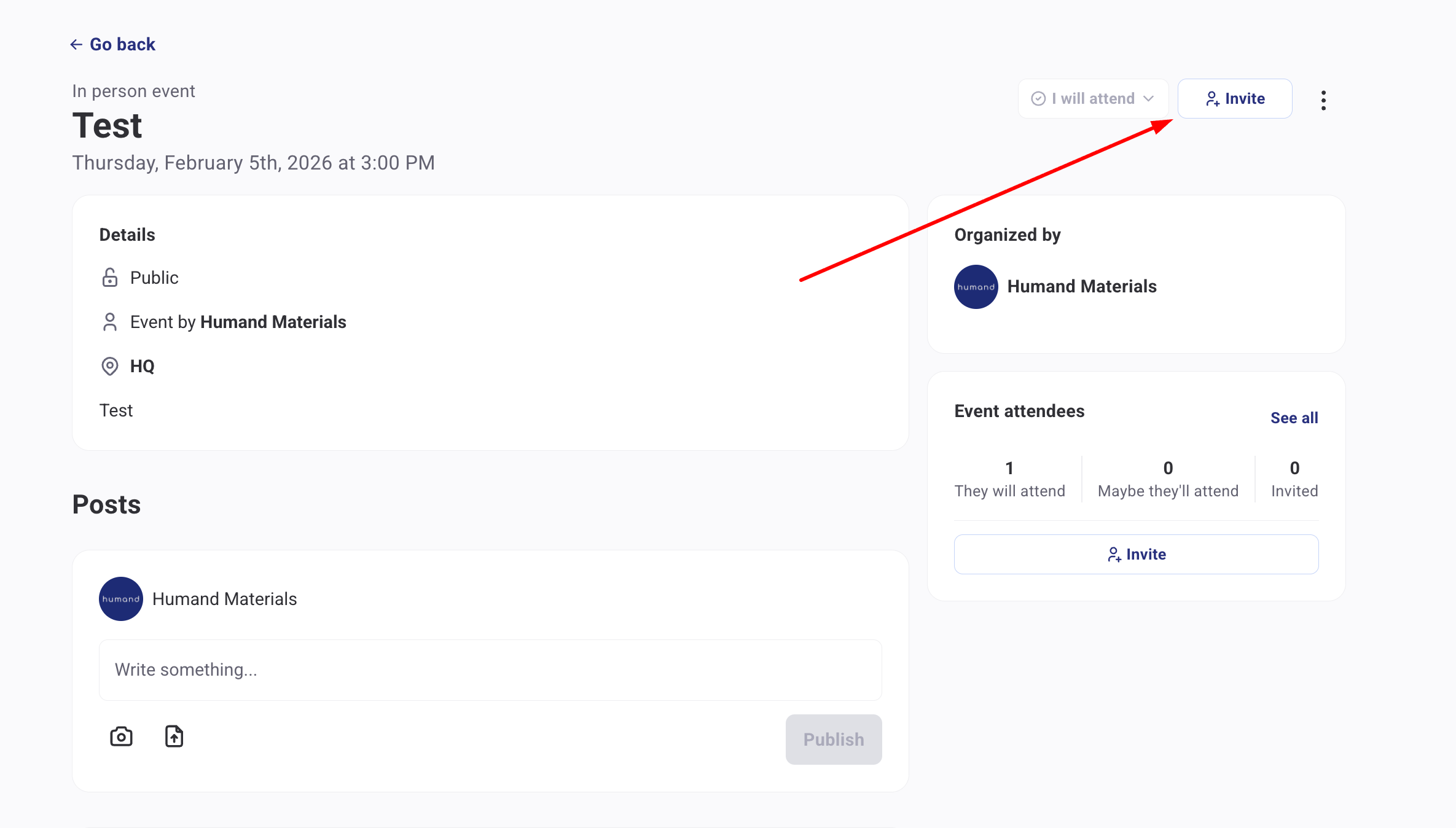Click the Go back arrow icon
The height and width of the screenshot is (828, 1456).
[76, 44]
